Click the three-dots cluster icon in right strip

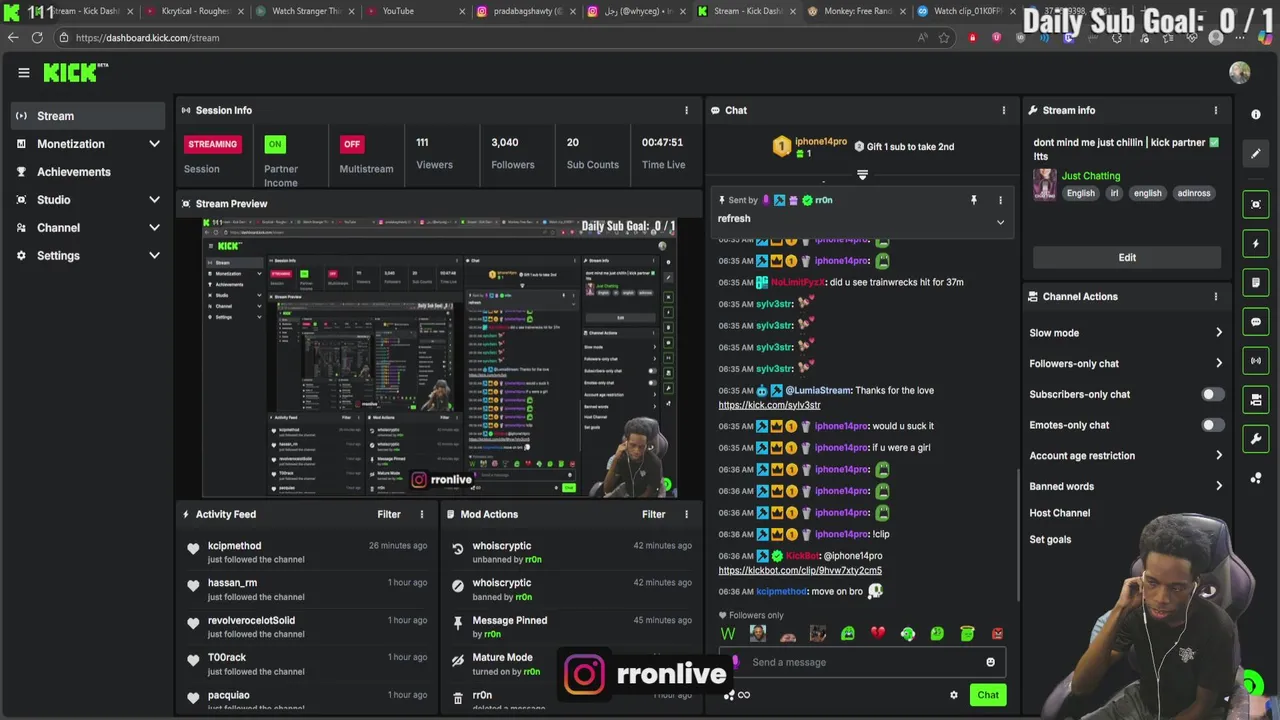[1256, 478]
